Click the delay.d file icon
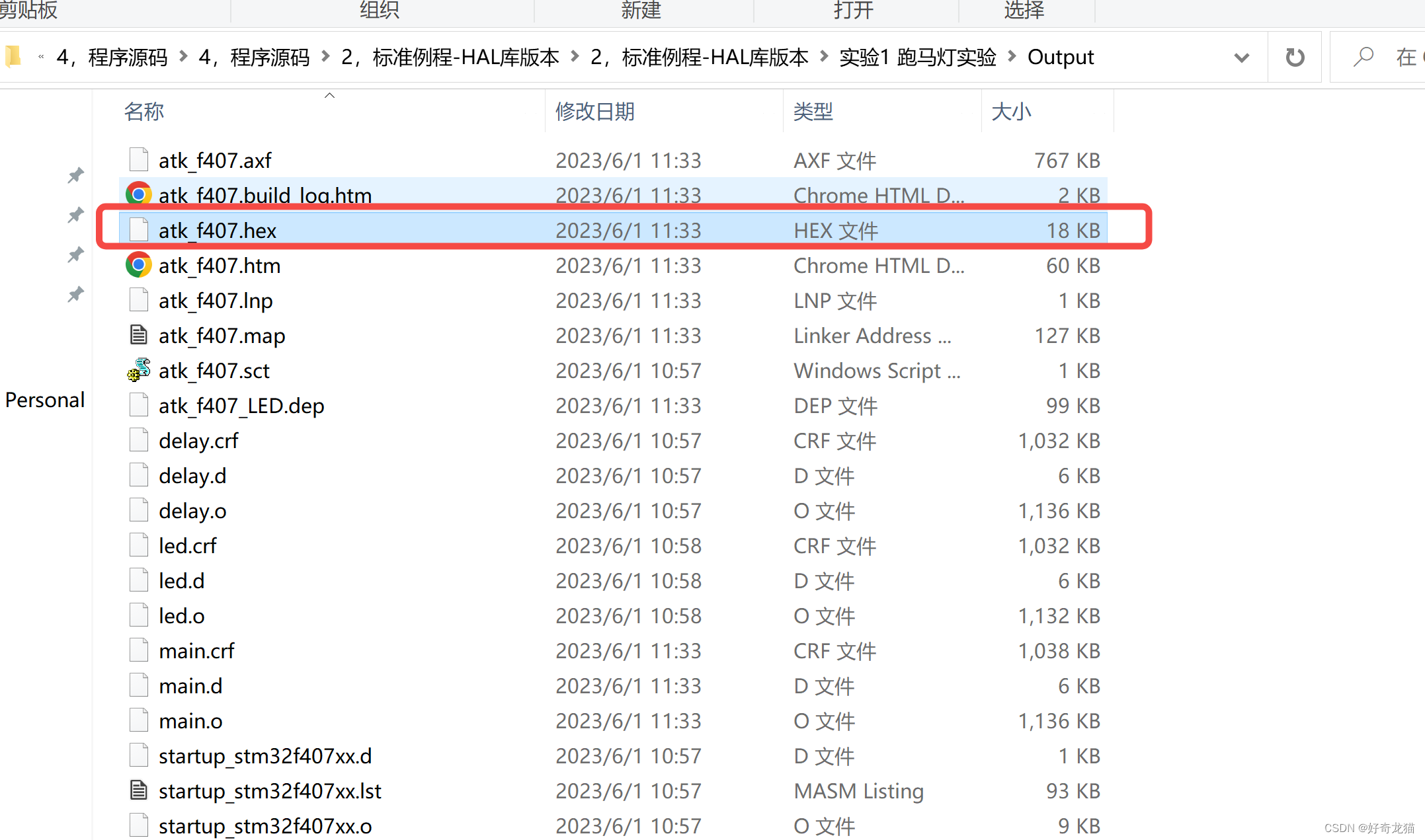The height and width of the screenshot is (840, 1425). point(139,475)
